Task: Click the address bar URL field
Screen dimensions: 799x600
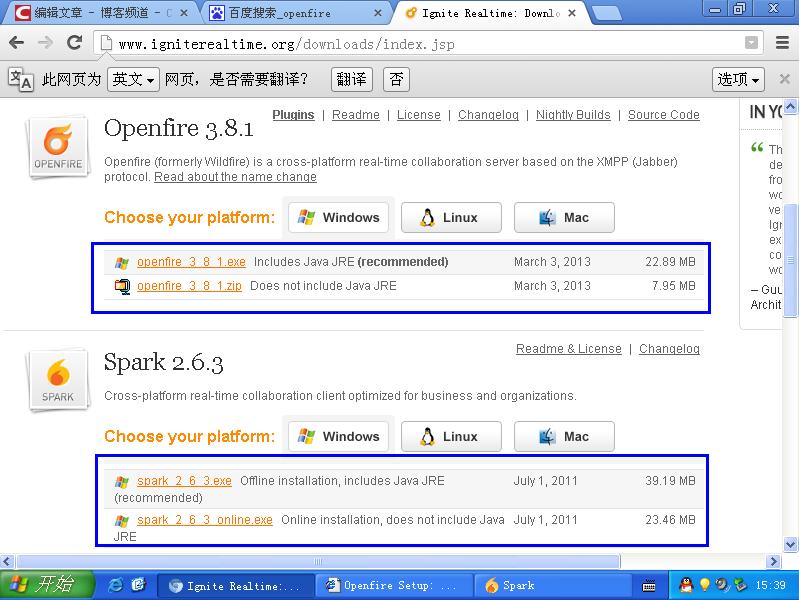Action: (428, 43)
